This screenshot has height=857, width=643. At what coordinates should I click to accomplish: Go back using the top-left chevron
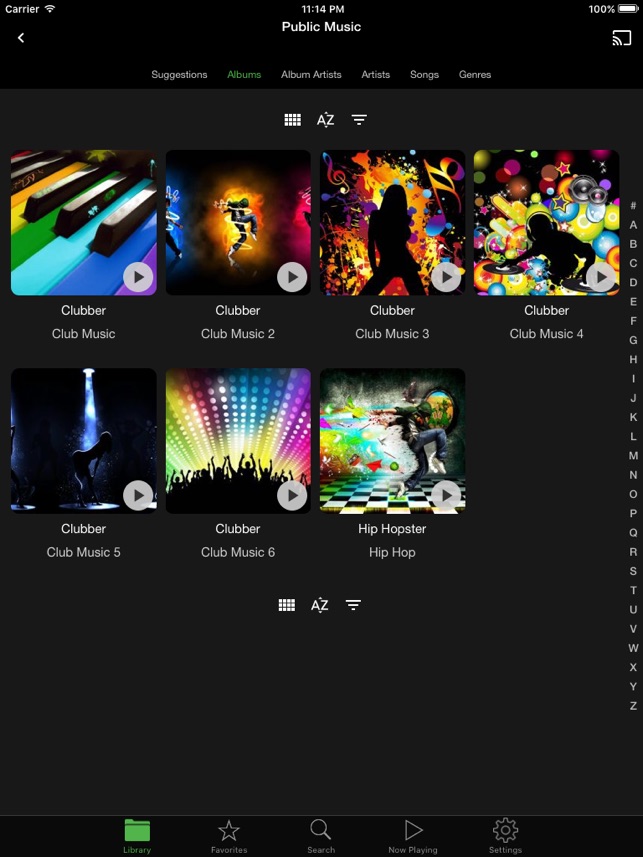tap(21, 38)
